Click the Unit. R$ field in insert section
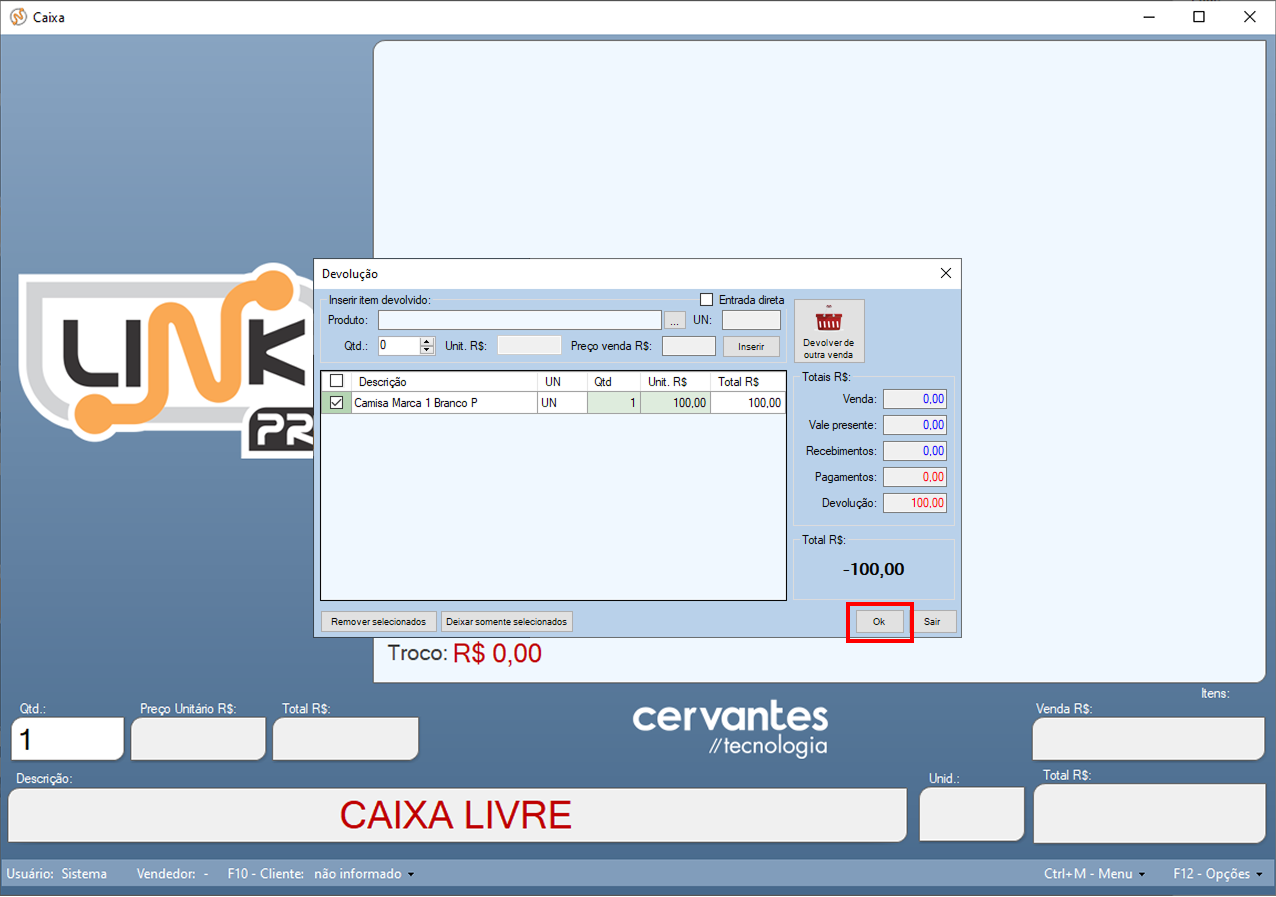The image size is (1276, 897). coord(529,346)
